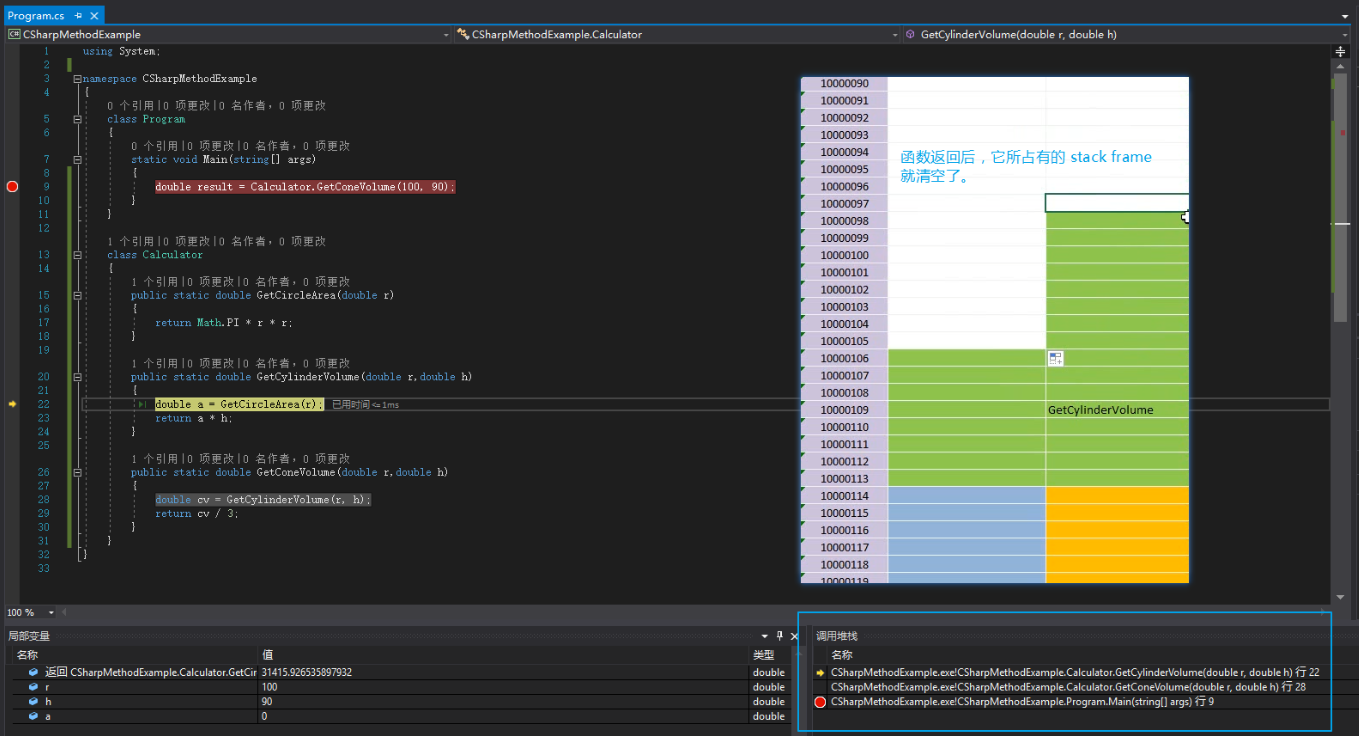Sort Locals by the 类型 column header
The height and width of the screenshot is (736, 1359).
point(772,655)
